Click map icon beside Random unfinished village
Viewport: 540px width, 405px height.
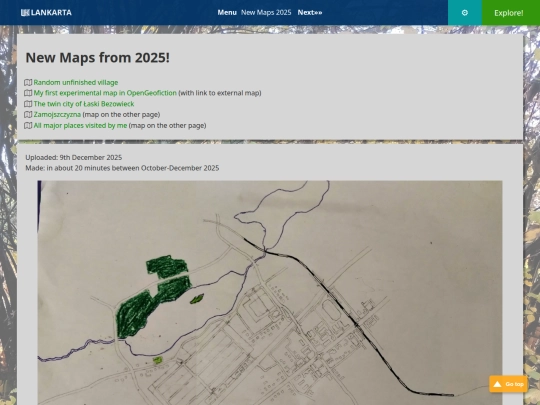coord(28,82)
